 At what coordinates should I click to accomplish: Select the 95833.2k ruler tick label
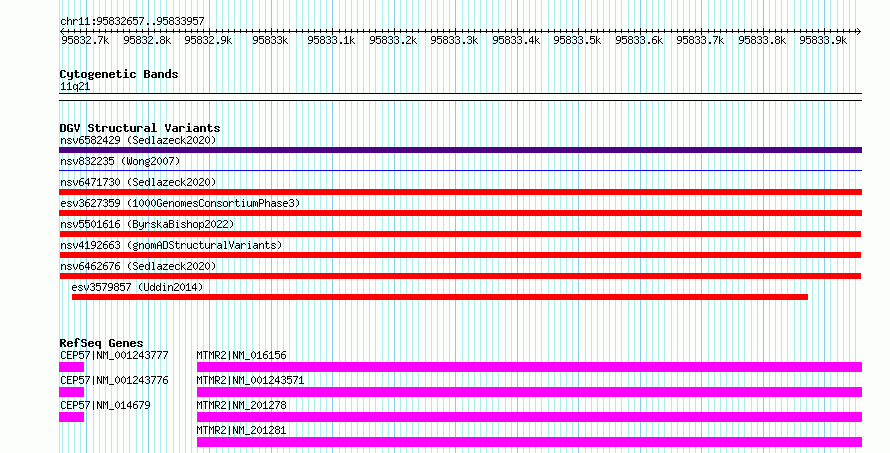(393, 40)
